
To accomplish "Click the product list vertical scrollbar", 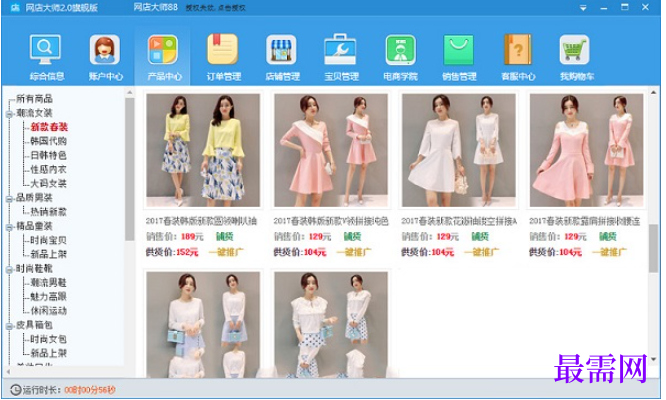I will click(653, 248).
